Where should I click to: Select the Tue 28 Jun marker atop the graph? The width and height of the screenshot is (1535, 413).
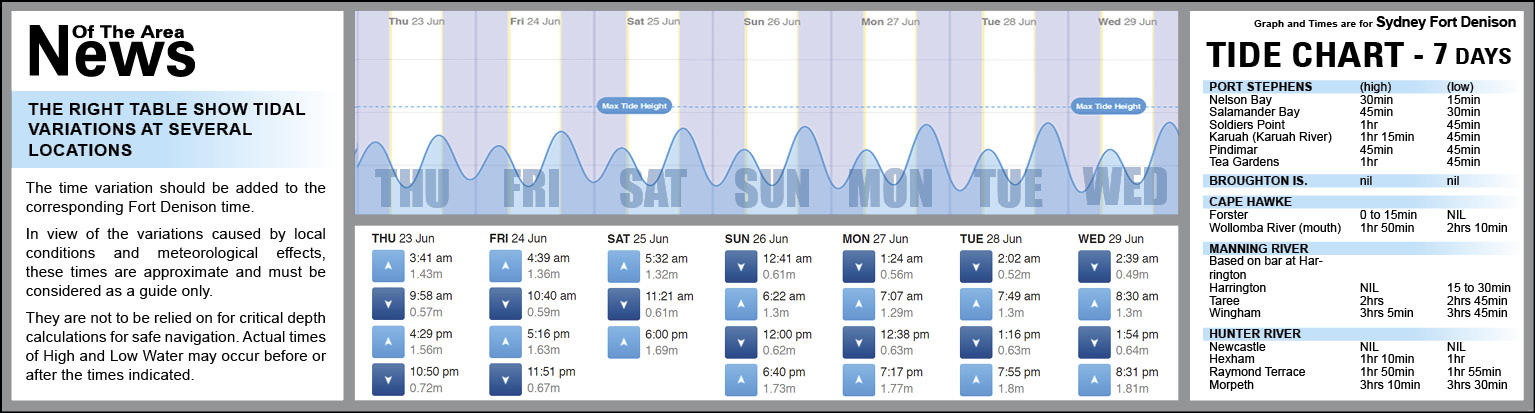1005,20
